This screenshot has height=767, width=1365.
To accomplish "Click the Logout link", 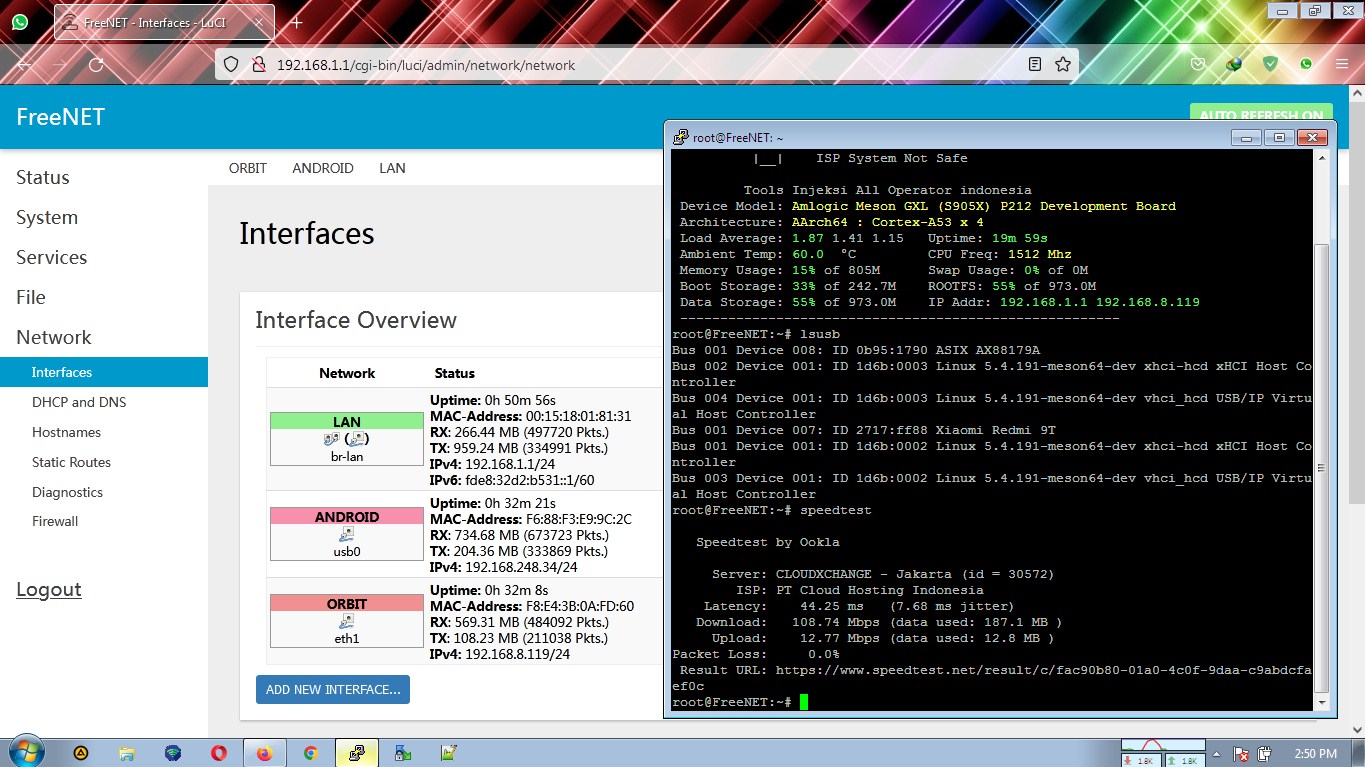I will [49, 589].
